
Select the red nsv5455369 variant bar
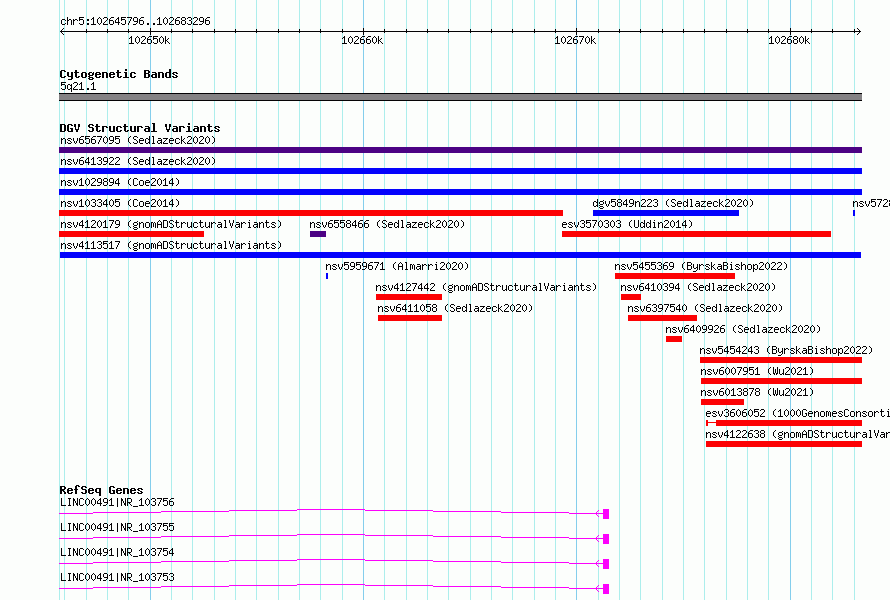tap(675, 276)
